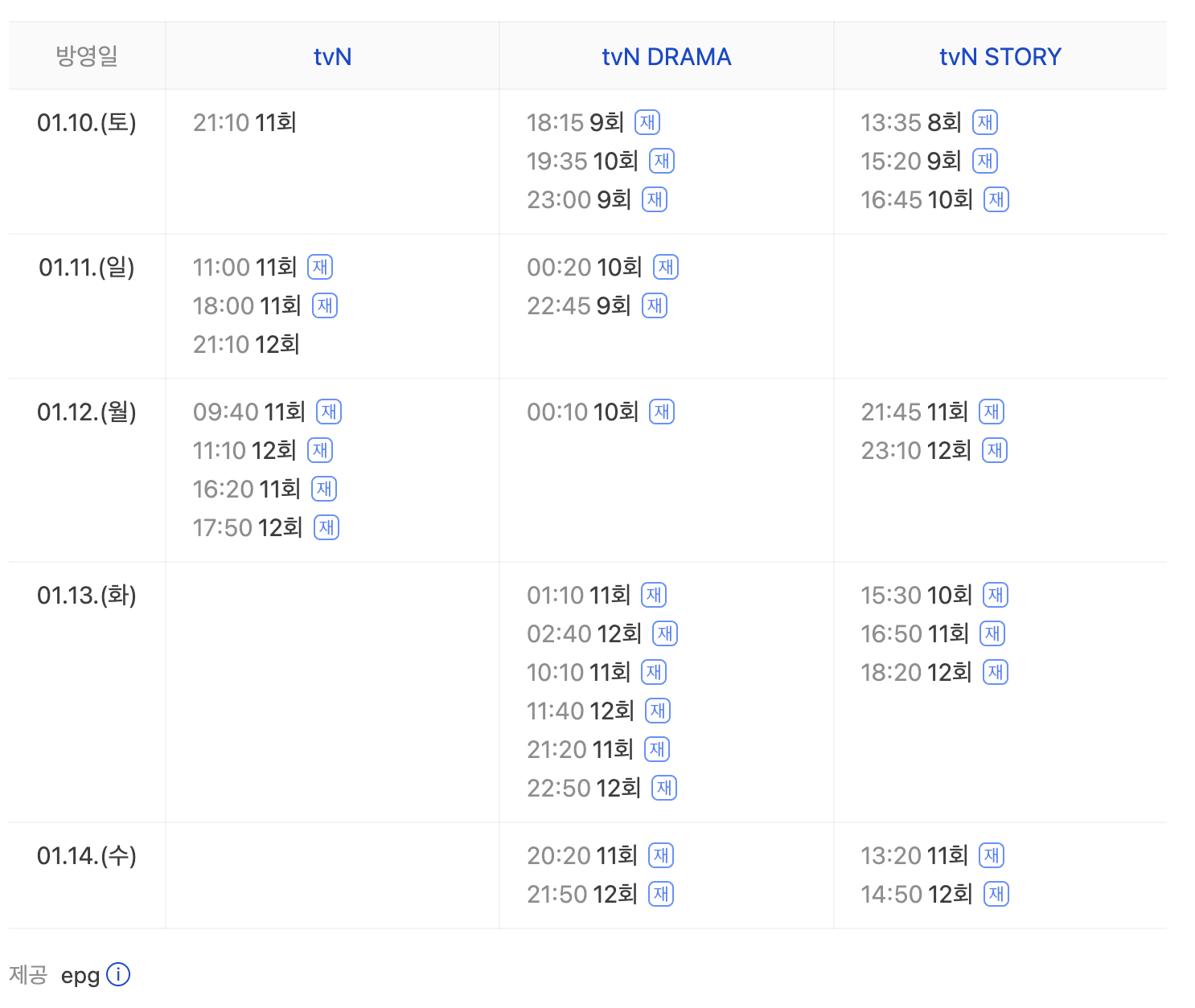This screenshot has width=1195, height=1008.
Task: Click rerun badge beside 18:00 11회
Action: click(325, 305)
